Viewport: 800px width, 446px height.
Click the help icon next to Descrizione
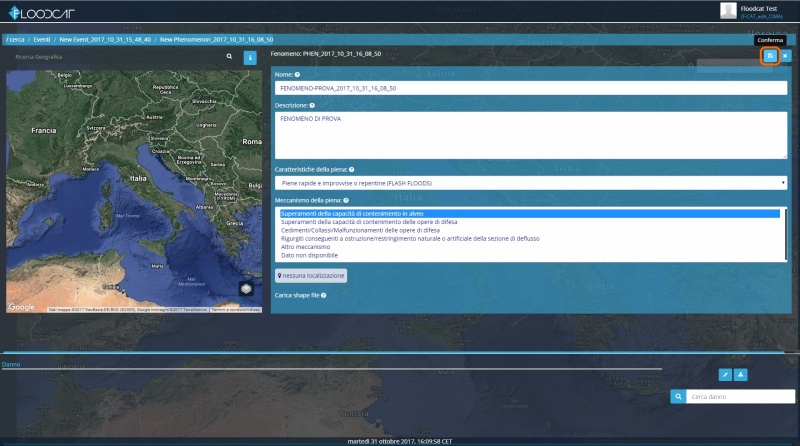pyautogui.click(x=312, y=106)
